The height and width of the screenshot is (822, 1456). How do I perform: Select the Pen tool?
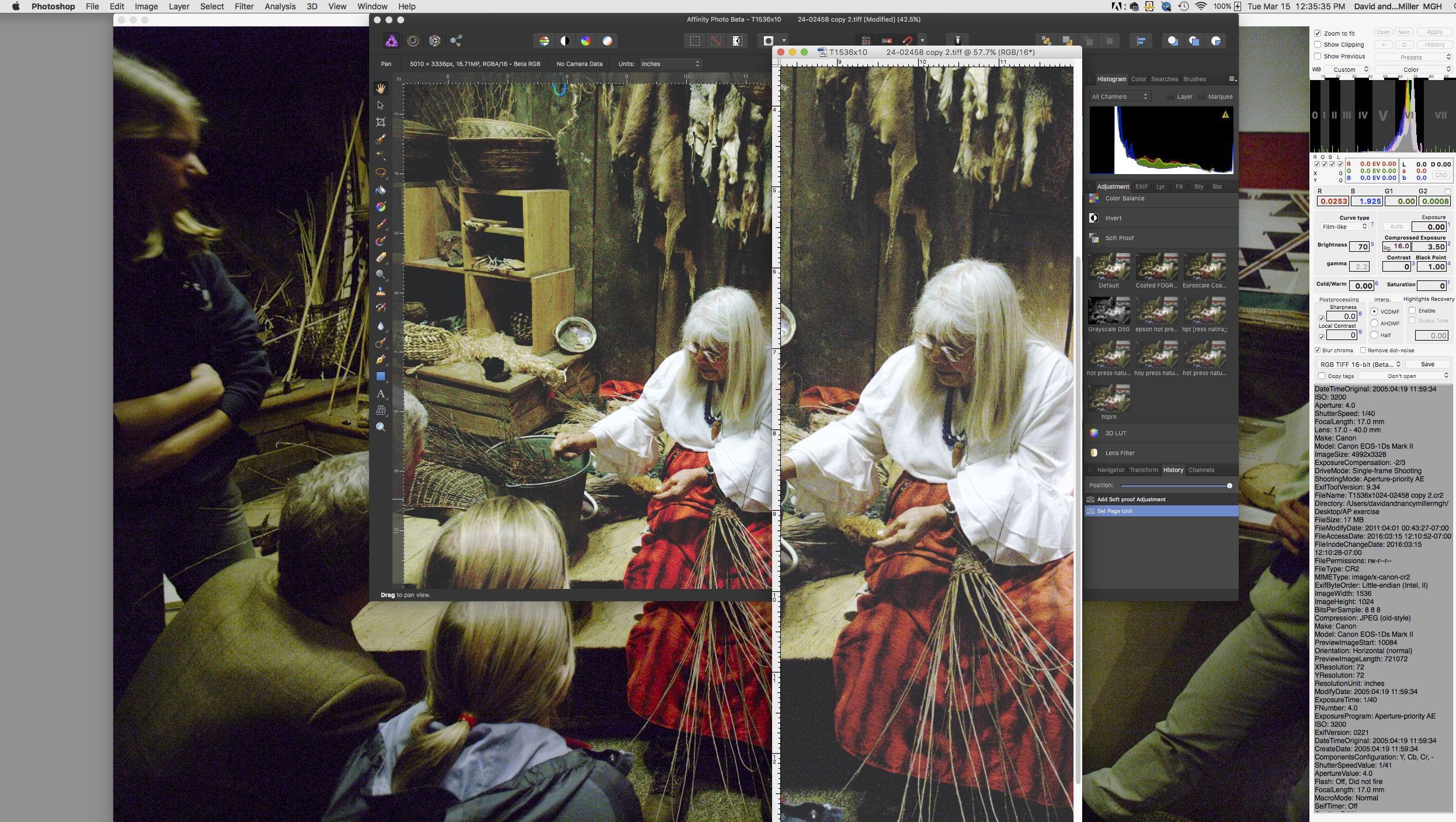[380, 359]
